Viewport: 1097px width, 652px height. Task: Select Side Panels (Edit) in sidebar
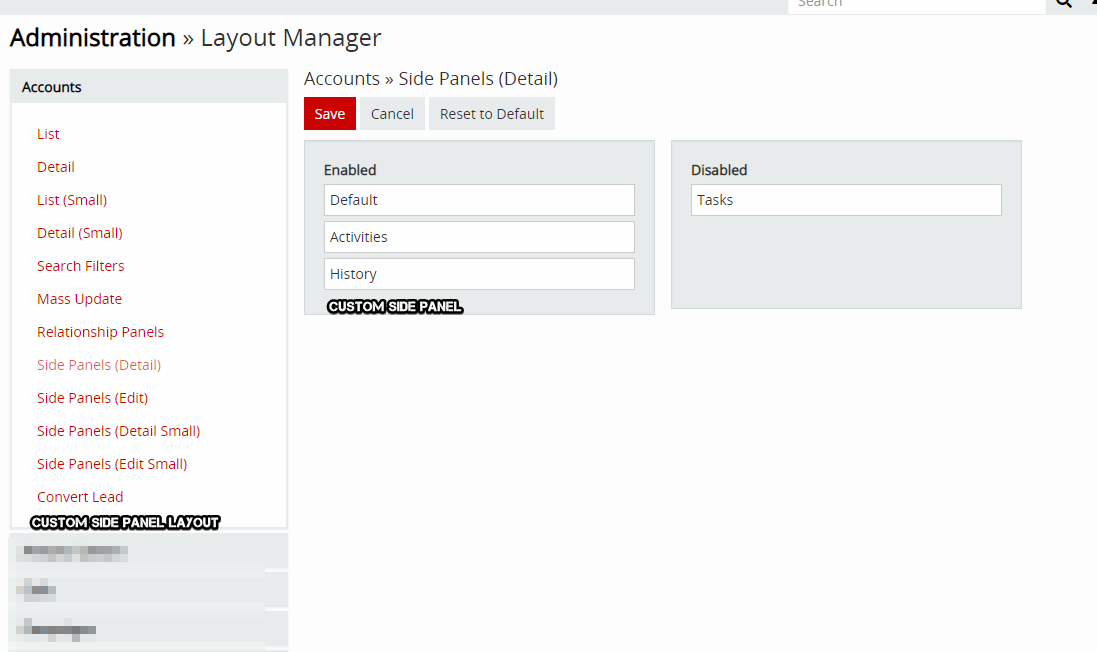(92, 398)
